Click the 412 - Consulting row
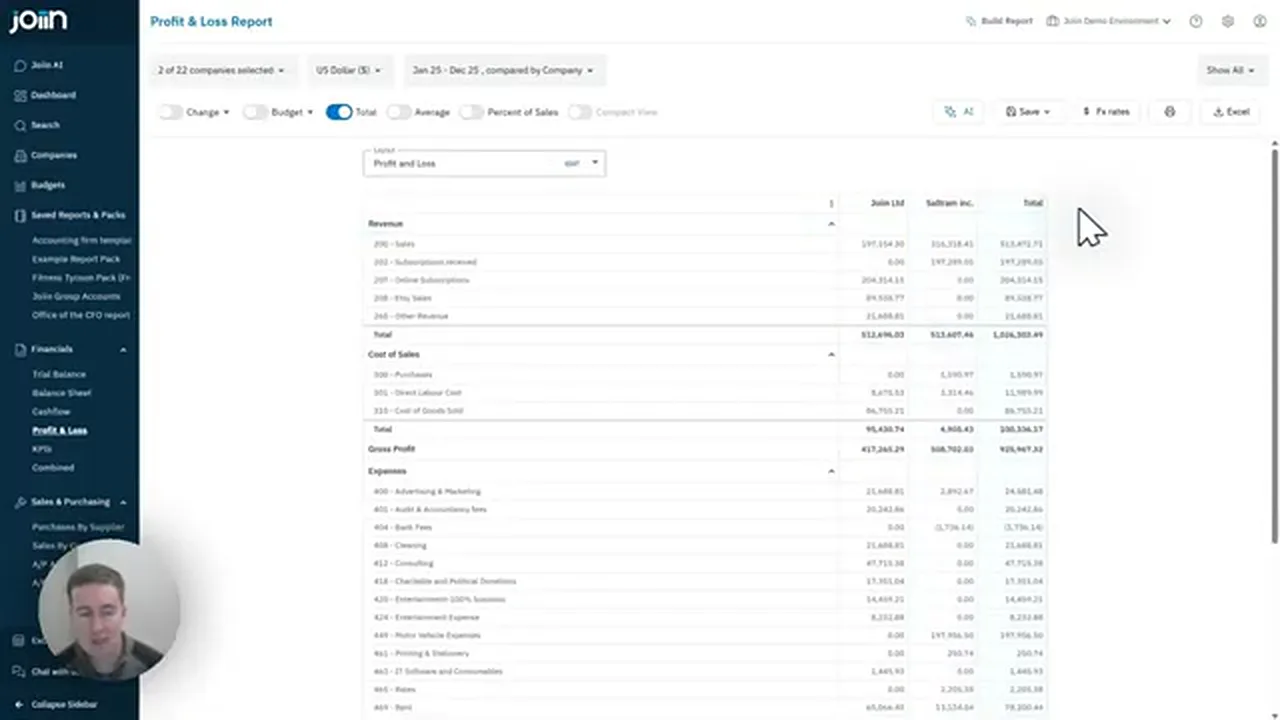The width and height of the screenshot is (1280, 720). 706,563
